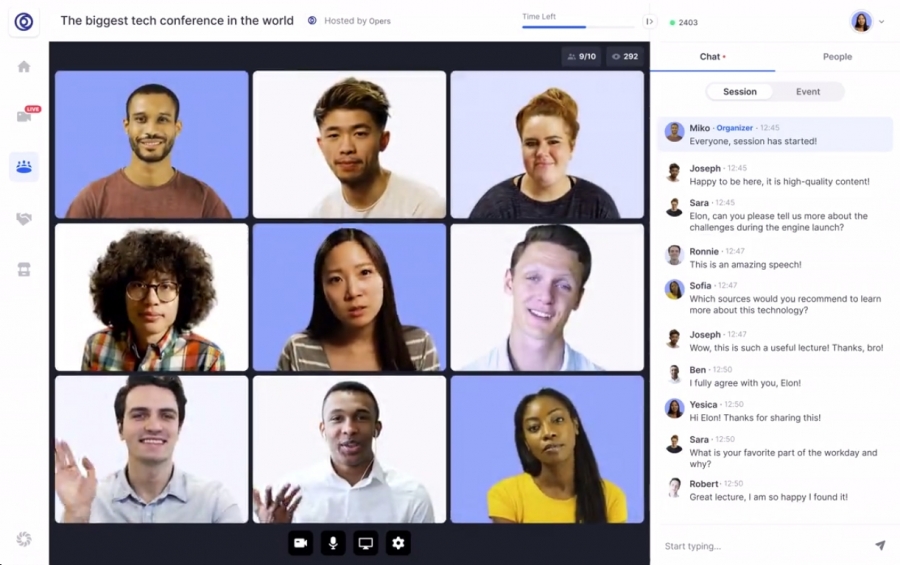Click Yesica's avatar in chat
This screenshot has height=565, width=900.
point(674,408)
